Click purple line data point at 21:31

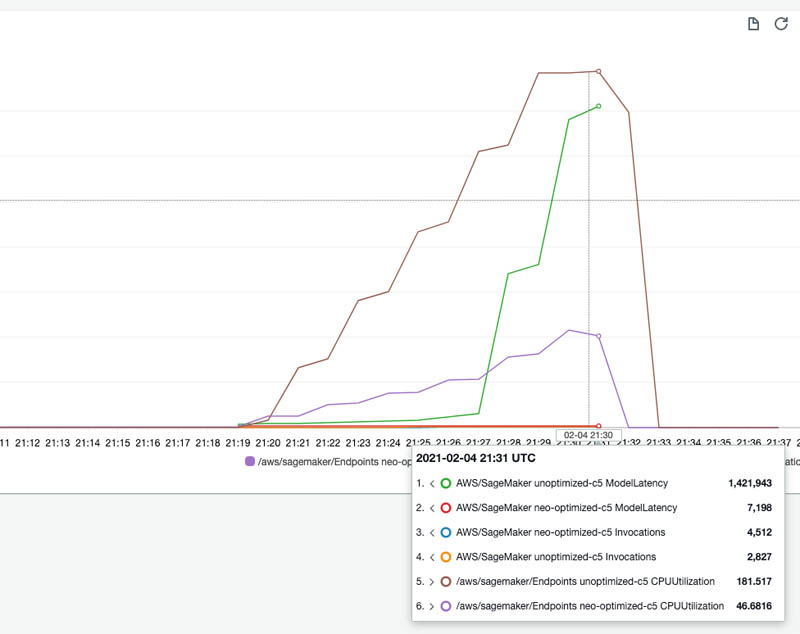(x=598, y=336)
